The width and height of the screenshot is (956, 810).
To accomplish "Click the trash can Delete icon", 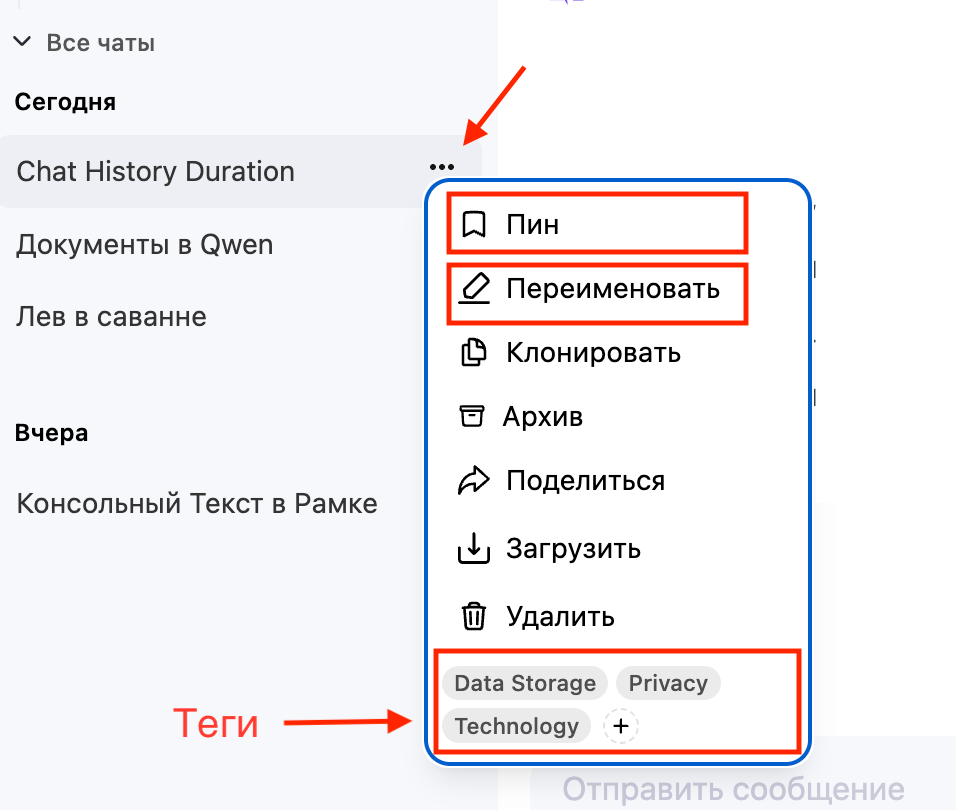I will [473, 615].
